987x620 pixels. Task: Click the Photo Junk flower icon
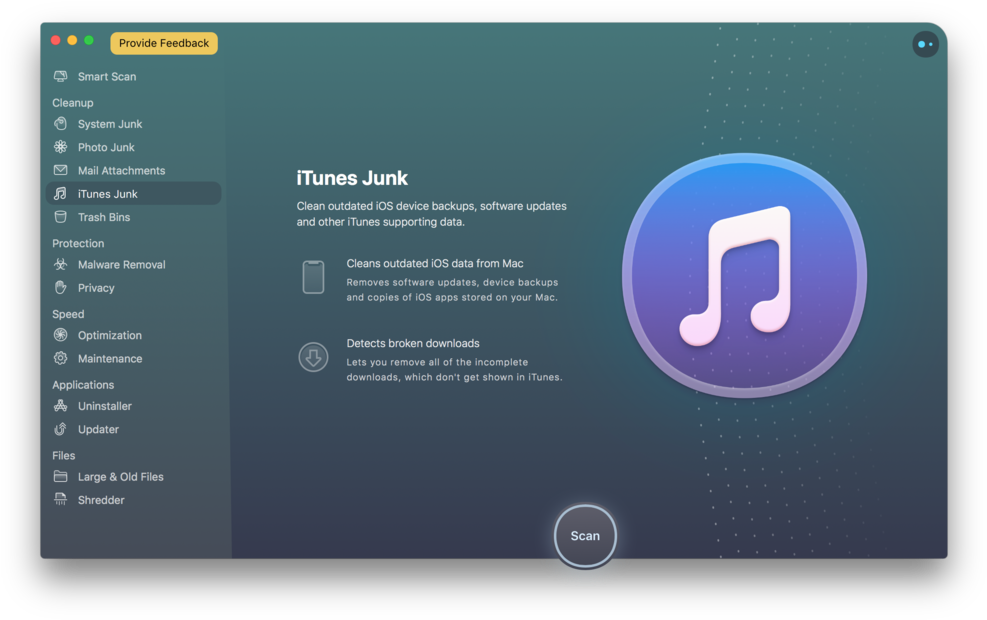coord(60,147)
